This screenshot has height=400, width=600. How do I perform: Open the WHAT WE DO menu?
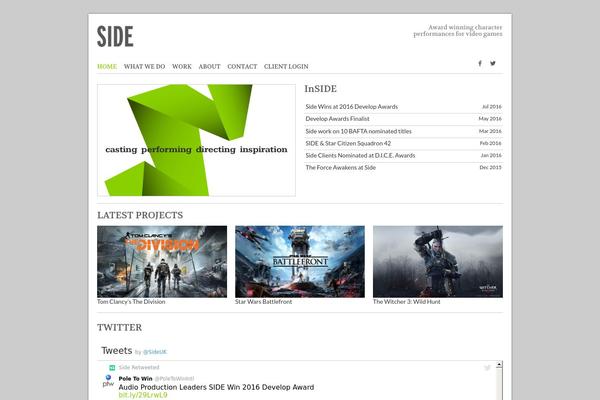point(144,67)
